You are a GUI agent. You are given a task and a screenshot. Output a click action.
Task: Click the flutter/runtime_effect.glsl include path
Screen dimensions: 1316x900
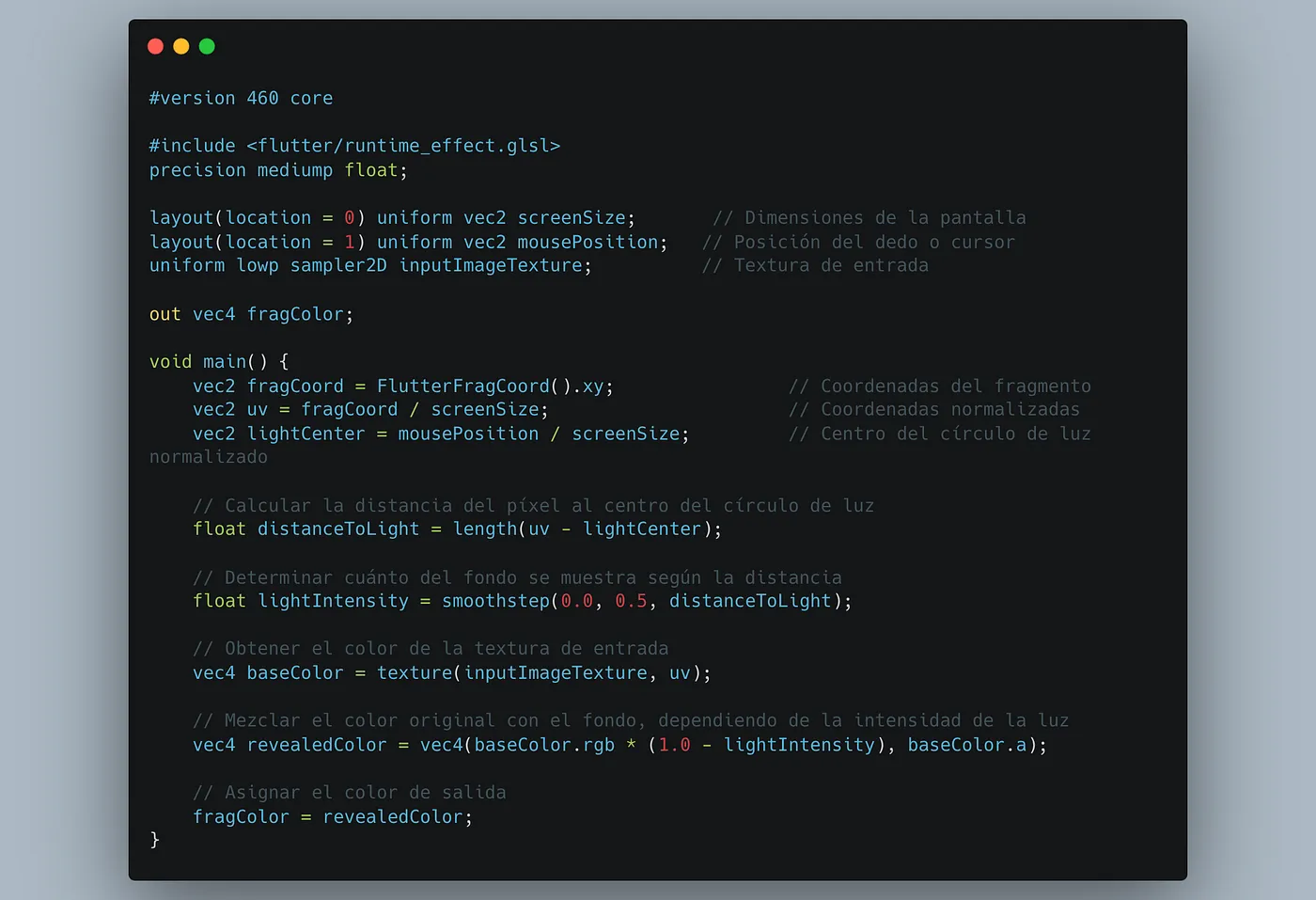403,146
